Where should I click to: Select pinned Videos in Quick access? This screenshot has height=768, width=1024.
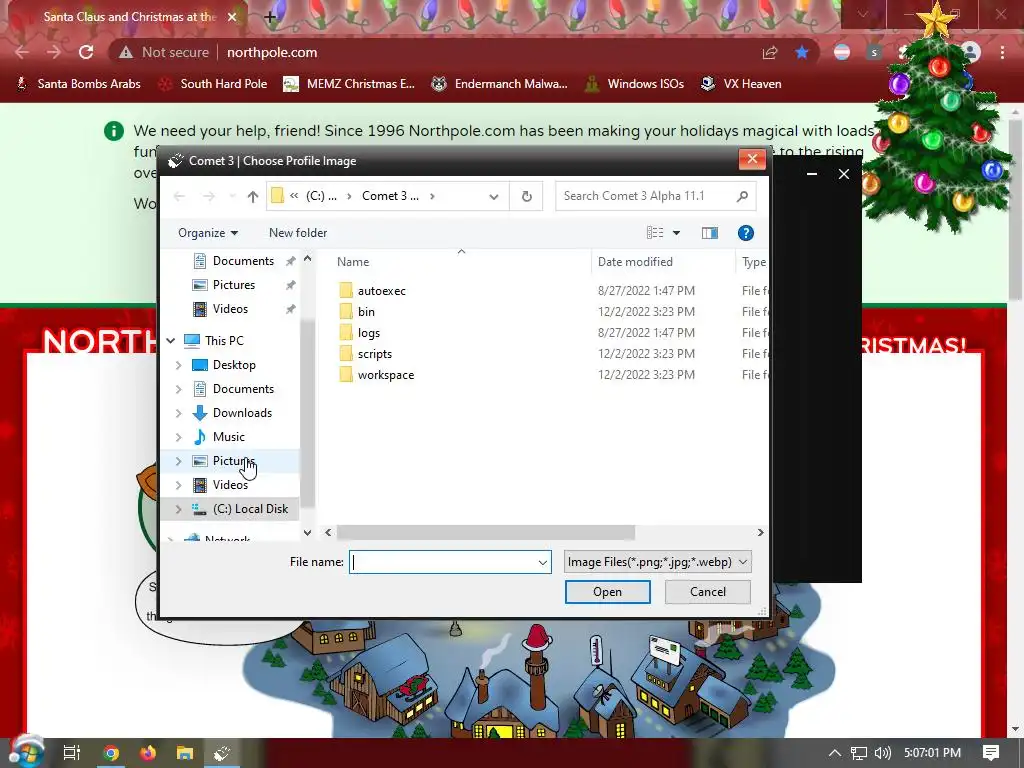(230, 309)
